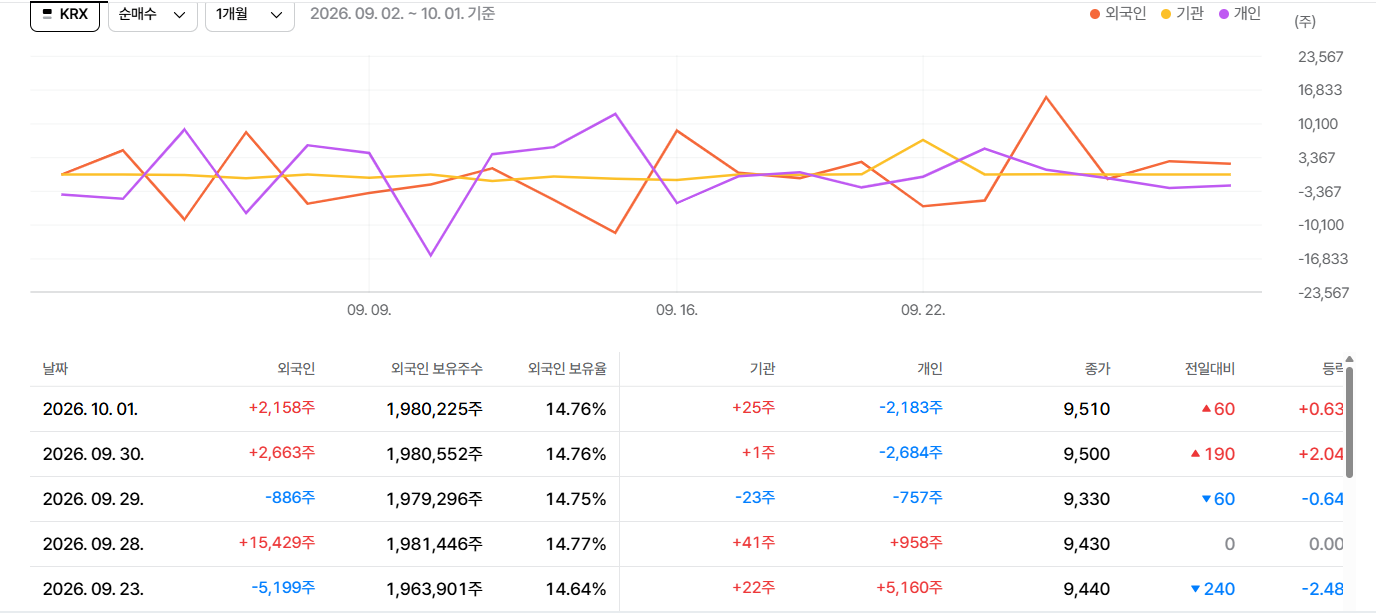Toggle the 기관 series in the chart legend
Viewport: 1376px width, 613px height.
point(1182,14)
